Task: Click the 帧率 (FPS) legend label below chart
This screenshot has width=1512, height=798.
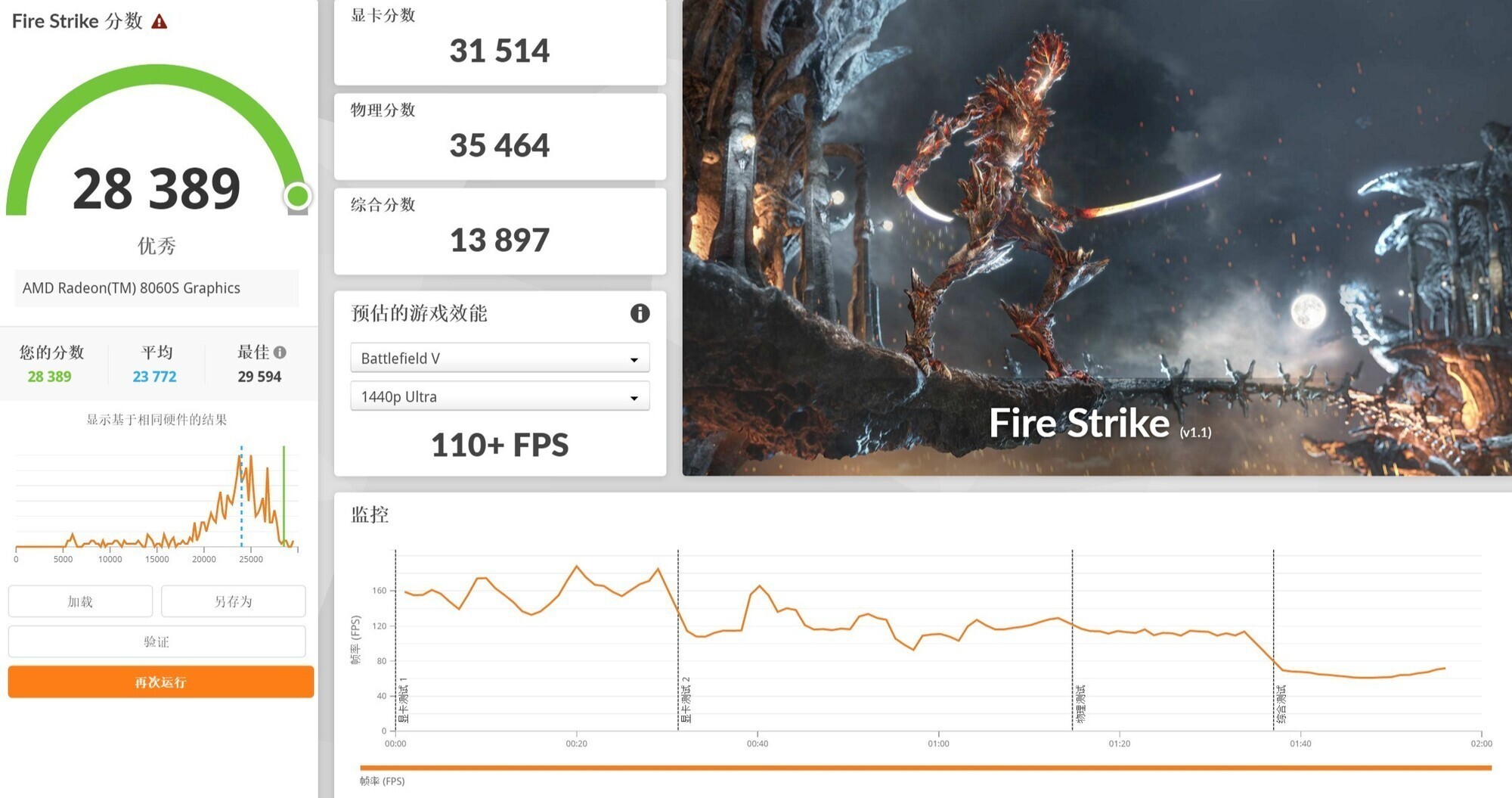Action: tap(383, 781)
